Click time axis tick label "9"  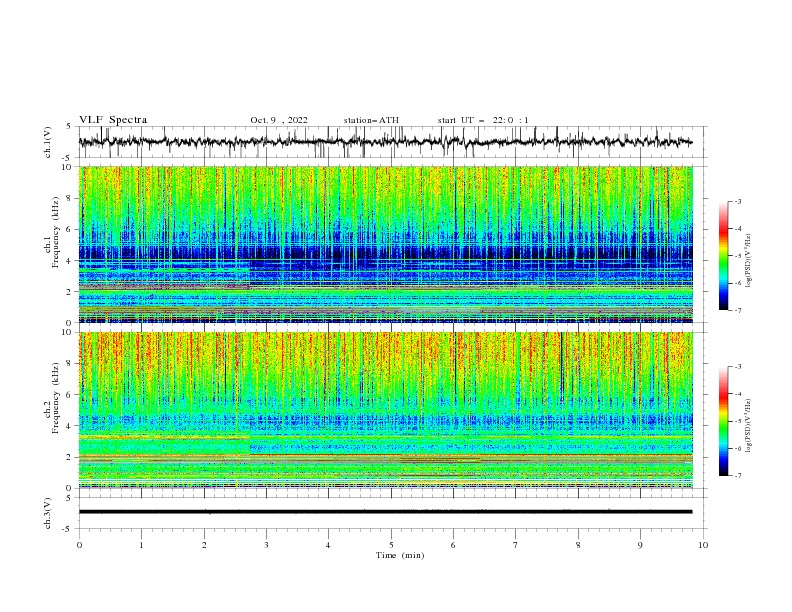(640, 545)
